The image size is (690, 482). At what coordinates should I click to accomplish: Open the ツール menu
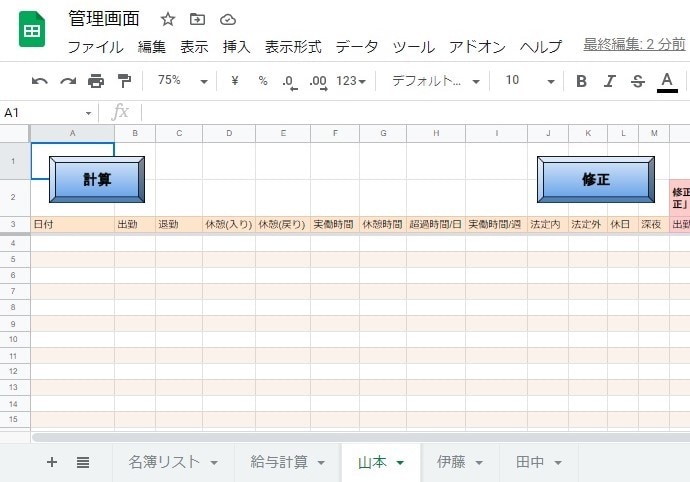[414, 47]
